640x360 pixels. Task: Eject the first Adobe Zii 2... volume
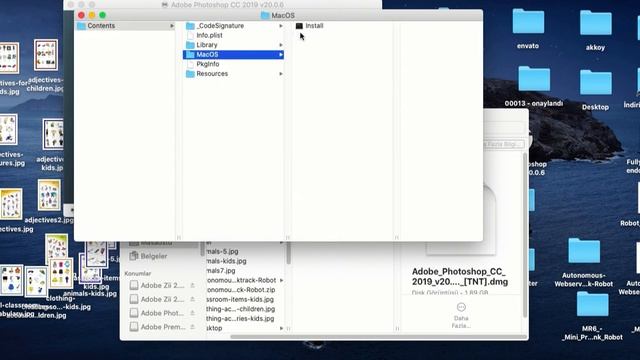pos(192,285)
